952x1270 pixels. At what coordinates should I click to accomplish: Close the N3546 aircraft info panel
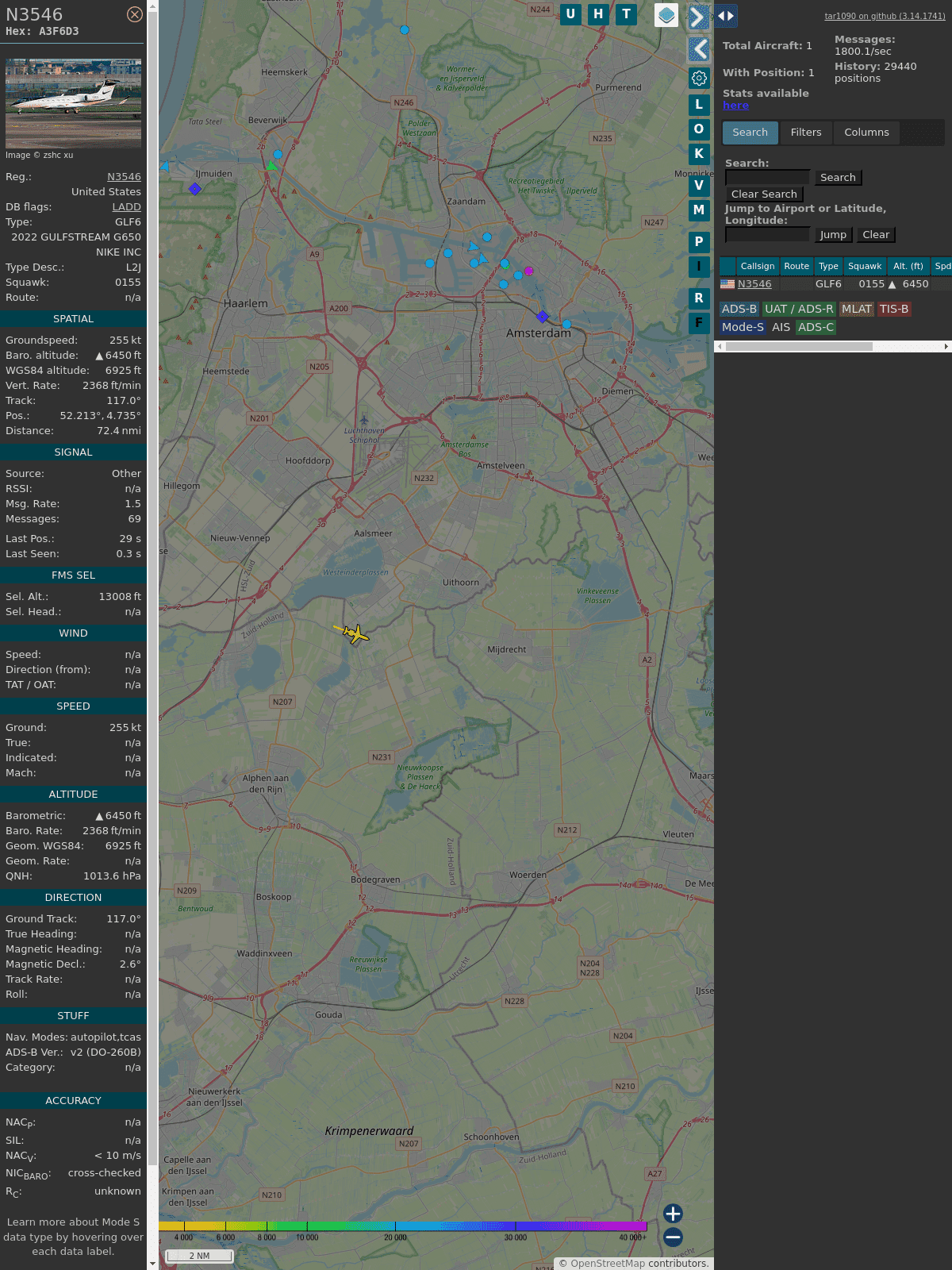tap(135, 14)
